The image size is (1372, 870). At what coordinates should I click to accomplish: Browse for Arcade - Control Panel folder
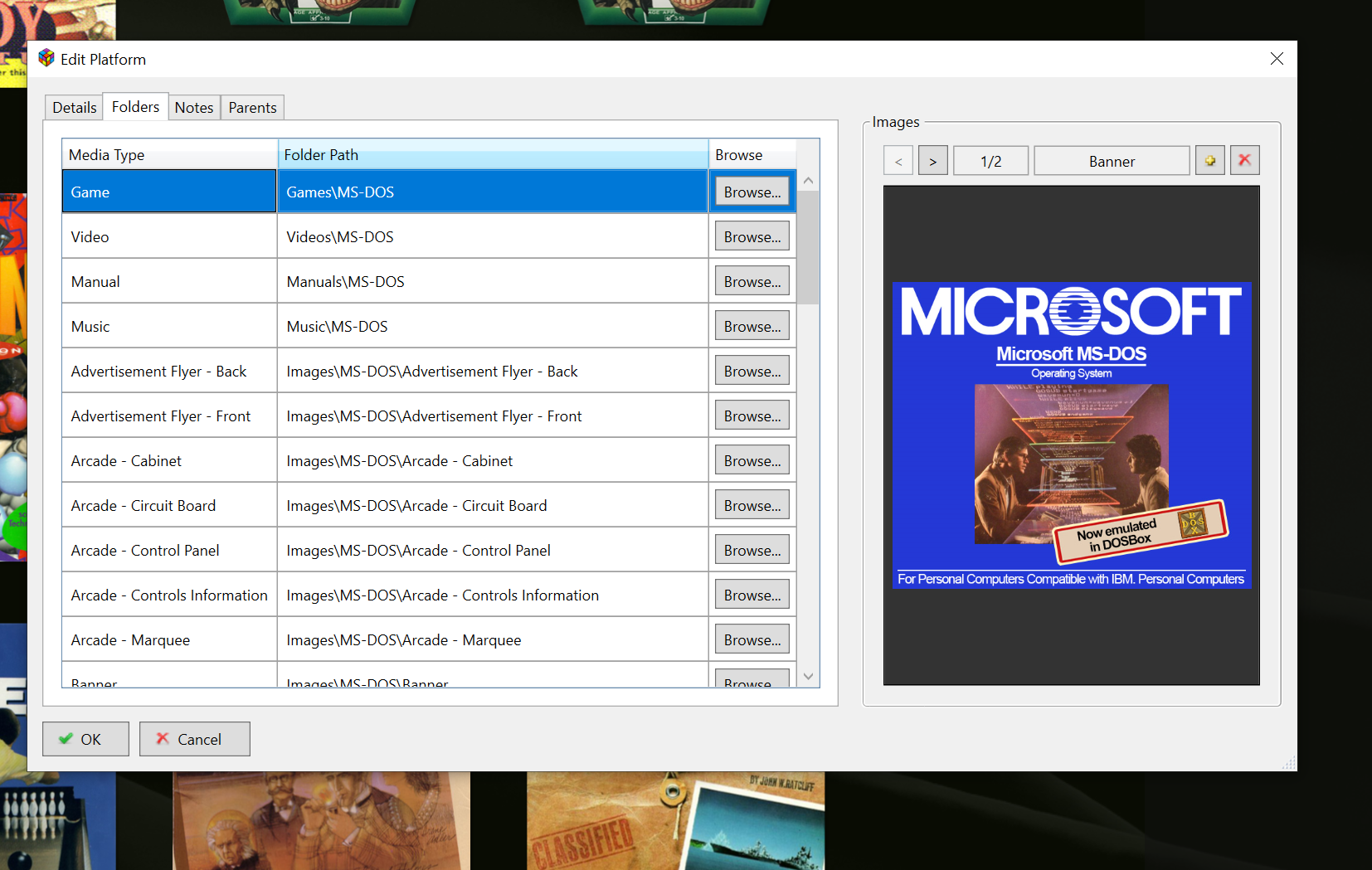[x=752, y=550]
